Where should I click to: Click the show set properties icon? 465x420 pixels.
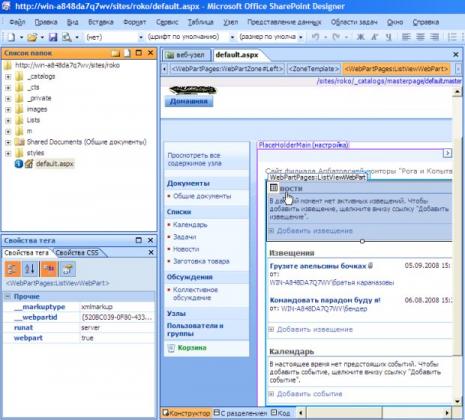49,269
